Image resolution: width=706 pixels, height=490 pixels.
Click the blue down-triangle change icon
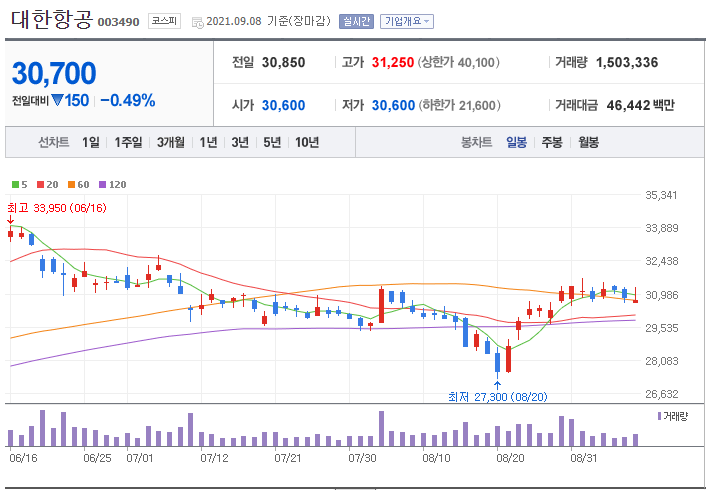pyautogui.click(x=57, y=100)
